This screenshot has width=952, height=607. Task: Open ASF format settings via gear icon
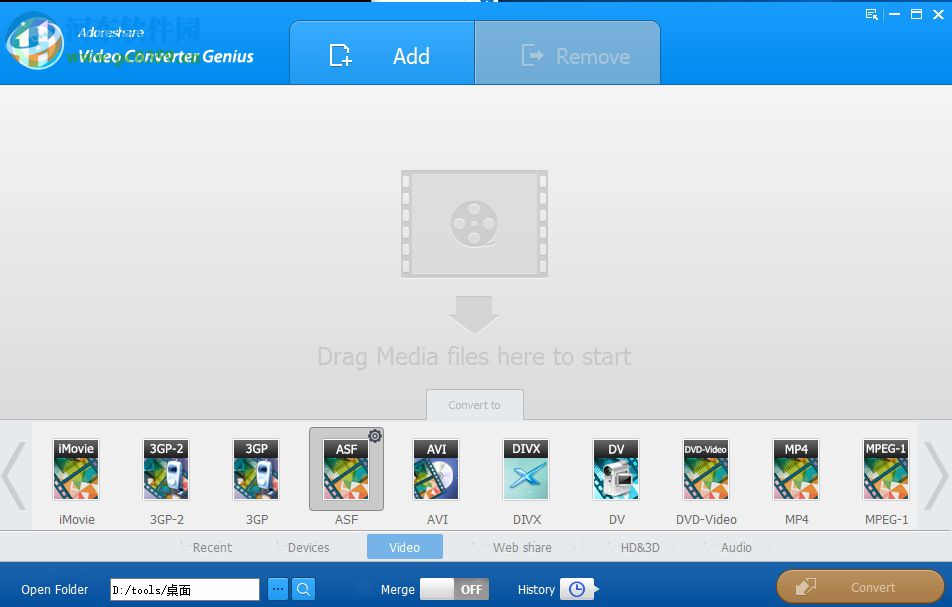coord(374,435)
